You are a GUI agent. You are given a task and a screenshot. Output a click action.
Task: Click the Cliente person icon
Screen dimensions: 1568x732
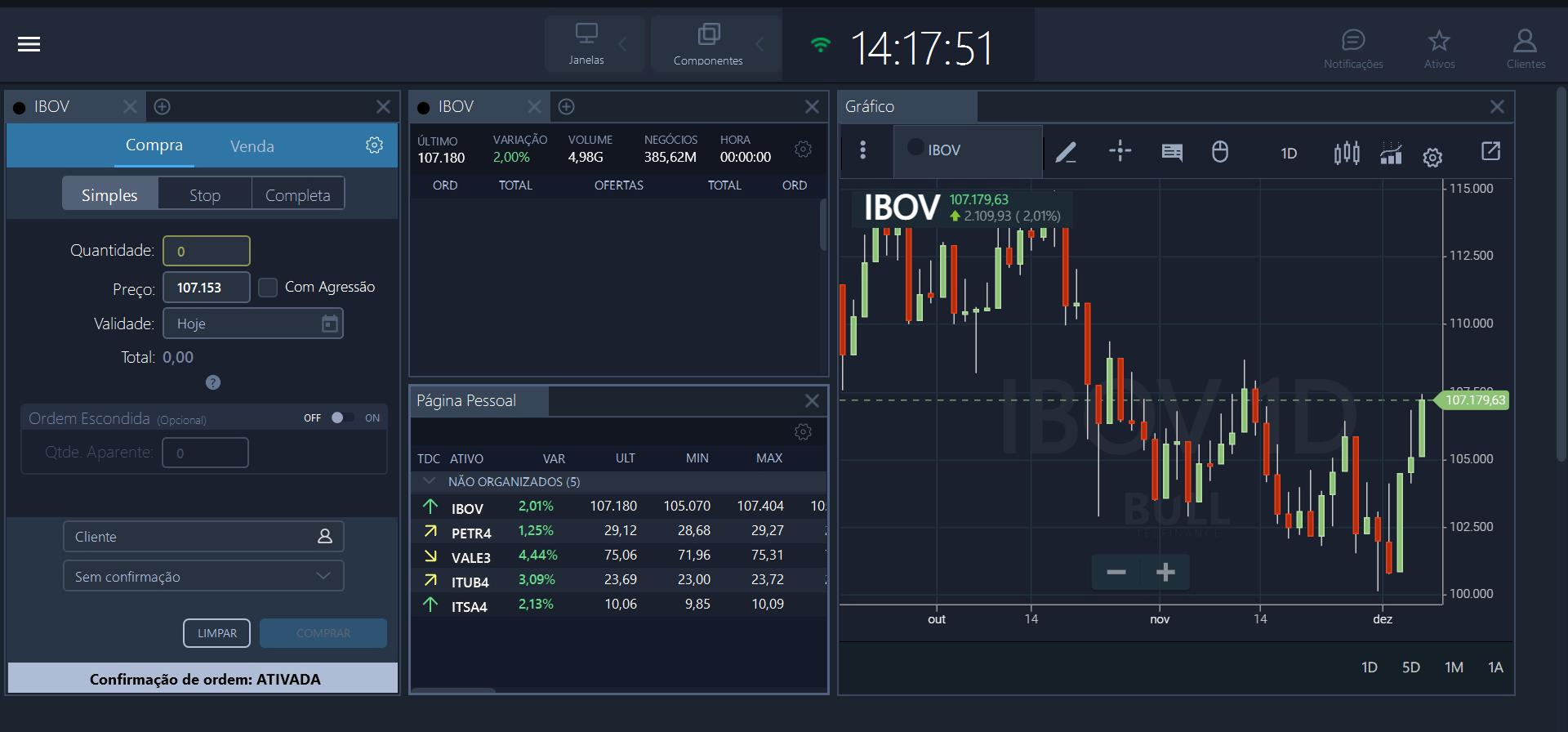pos(325,536)
